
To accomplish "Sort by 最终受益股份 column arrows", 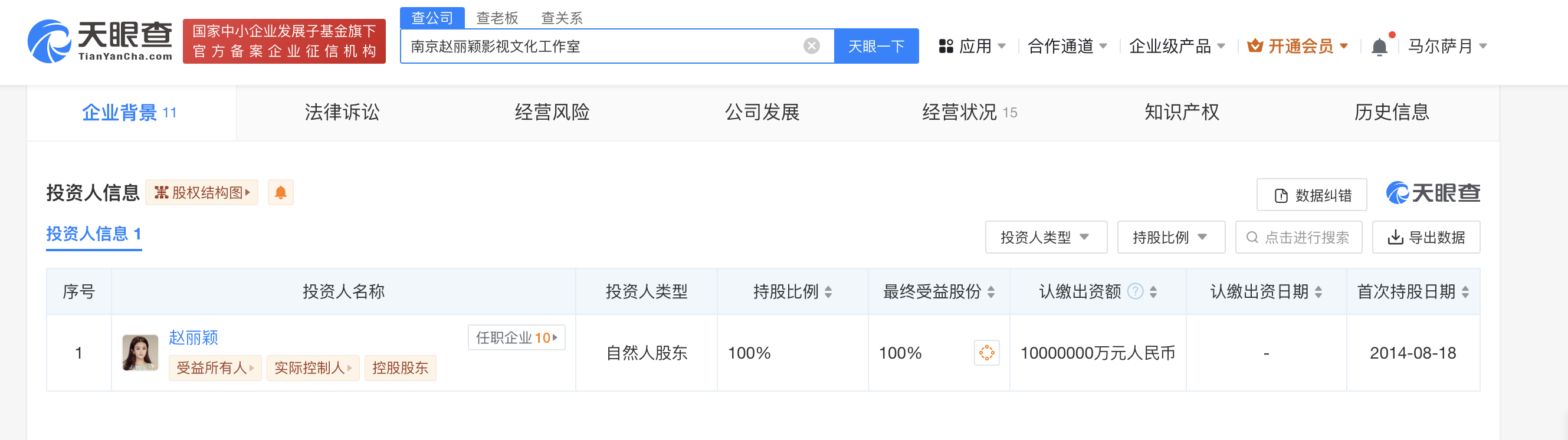I will tap(991, 292).
